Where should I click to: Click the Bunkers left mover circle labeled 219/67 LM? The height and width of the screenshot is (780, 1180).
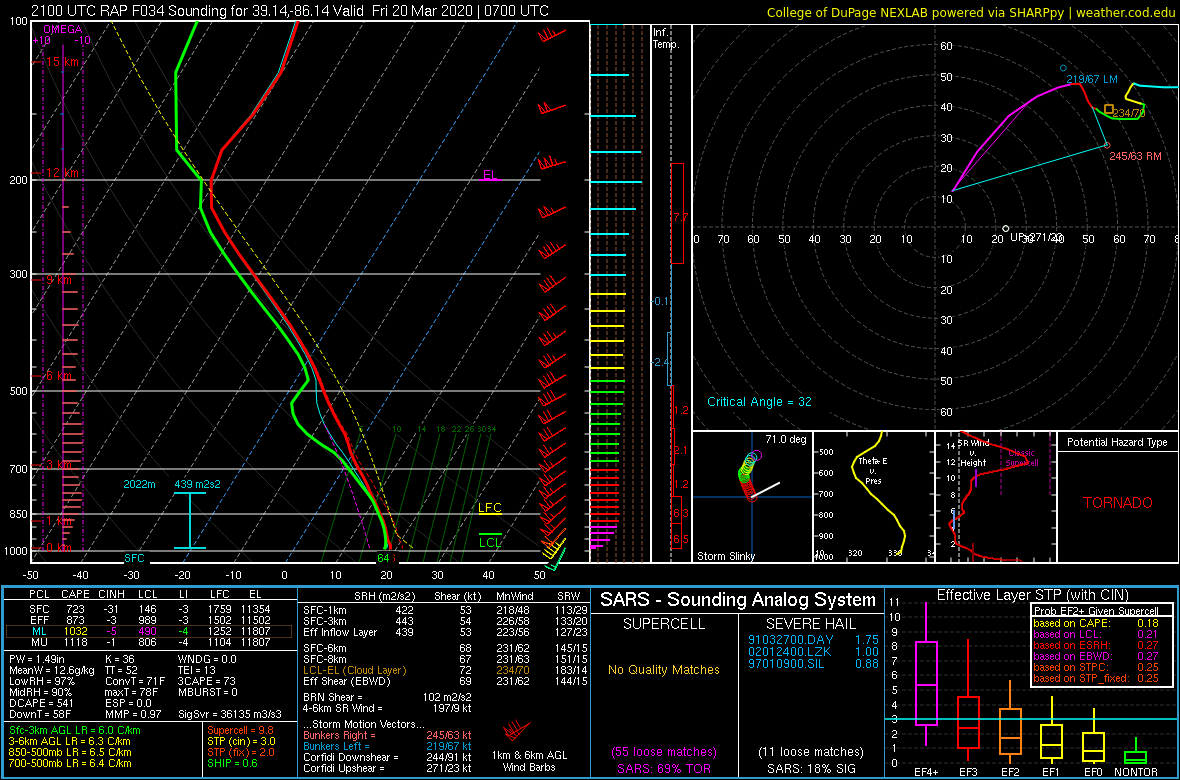tap(1063, 69)
